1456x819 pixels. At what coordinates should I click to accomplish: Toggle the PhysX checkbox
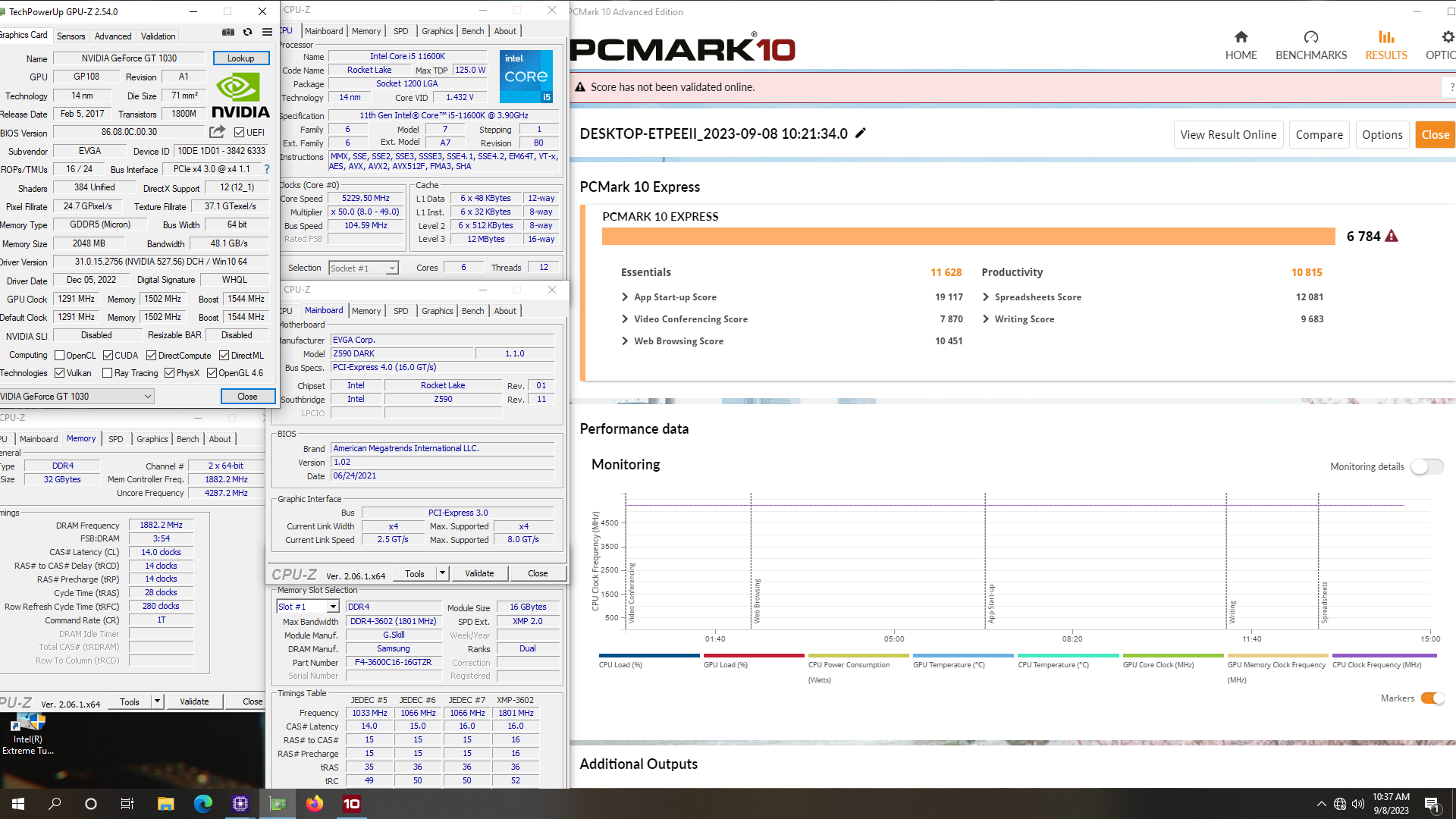tap(169, 373)
